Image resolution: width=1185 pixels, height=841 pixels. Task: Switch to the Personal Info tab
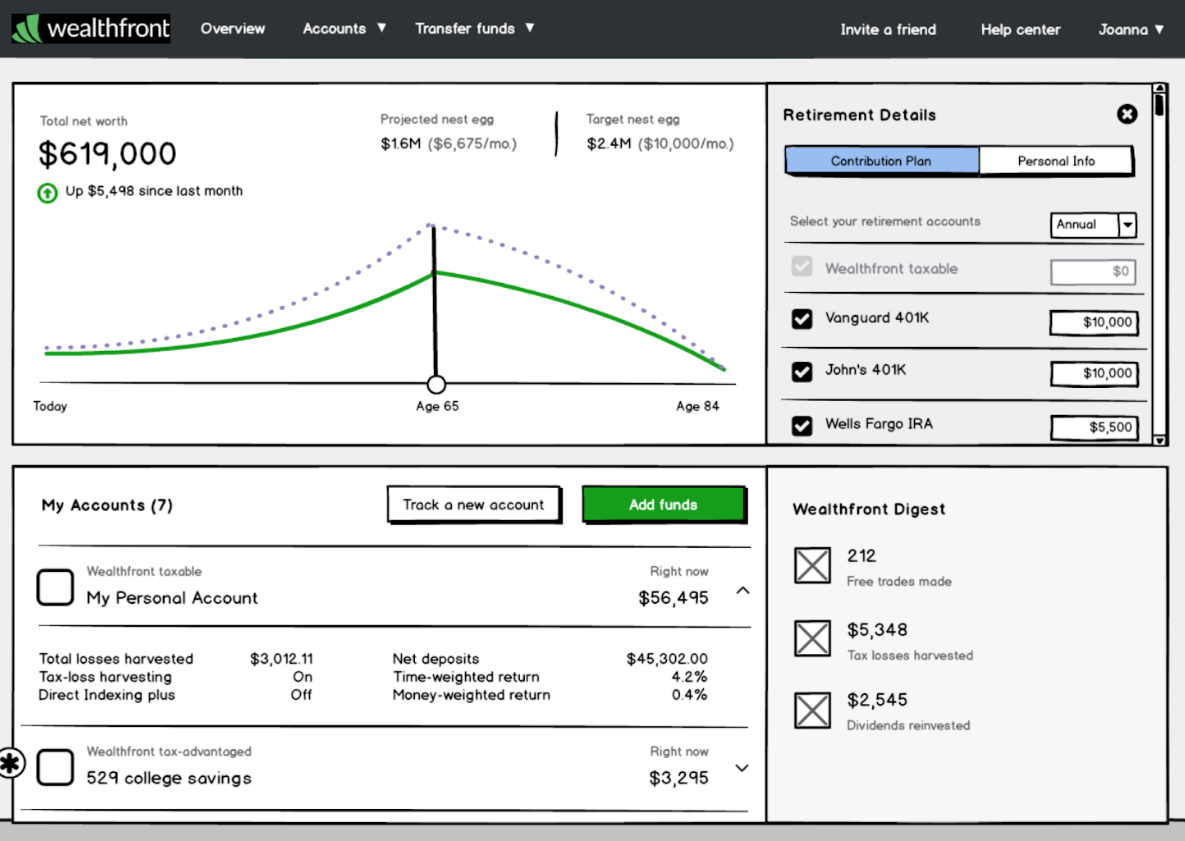click(x=1056, y=161)
